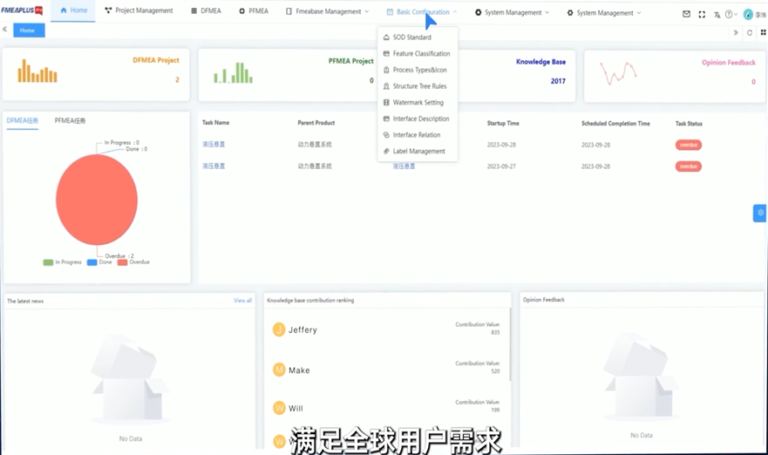Click the Task Name column header

tap(216, 122)
